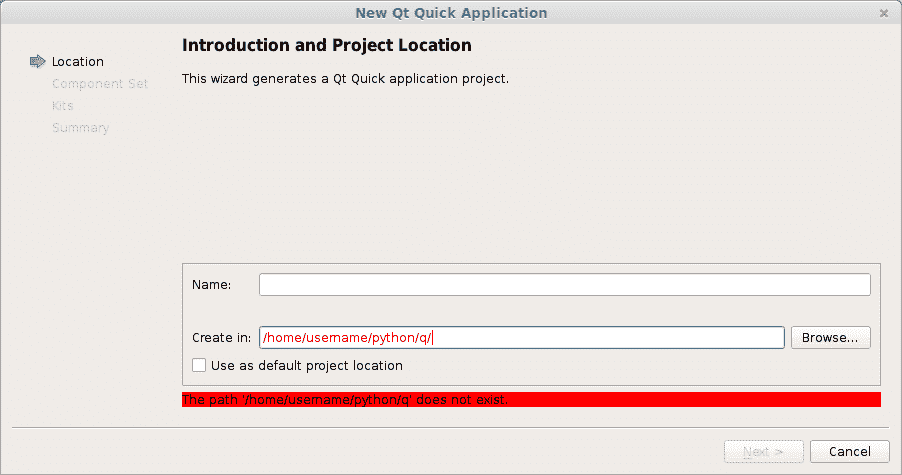Open the Summary wizard step
The height and width of the screenshot is (475, 902).
(80, 128)
